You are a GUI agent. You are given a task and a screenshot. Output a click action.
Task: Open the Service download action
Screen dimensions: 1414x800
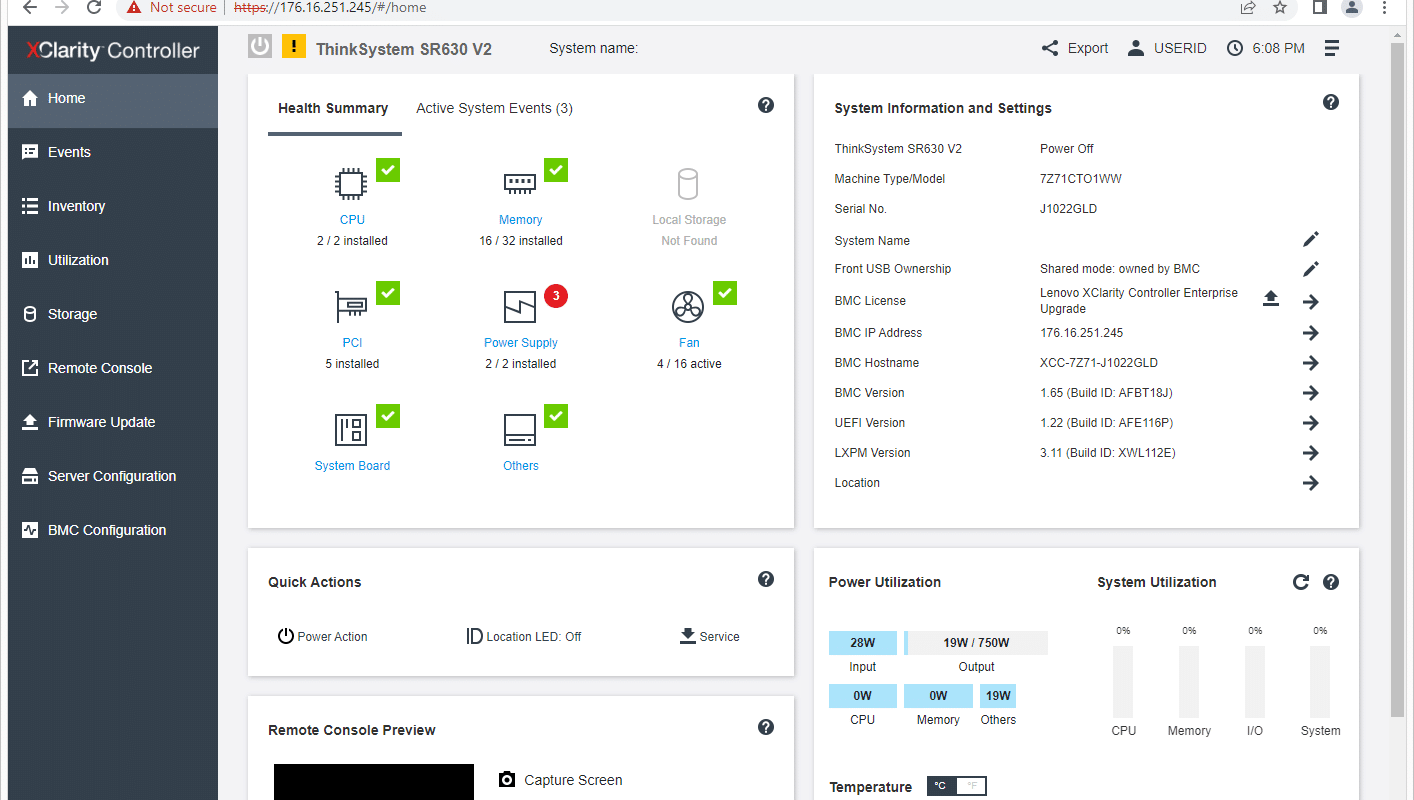[709, 636]
